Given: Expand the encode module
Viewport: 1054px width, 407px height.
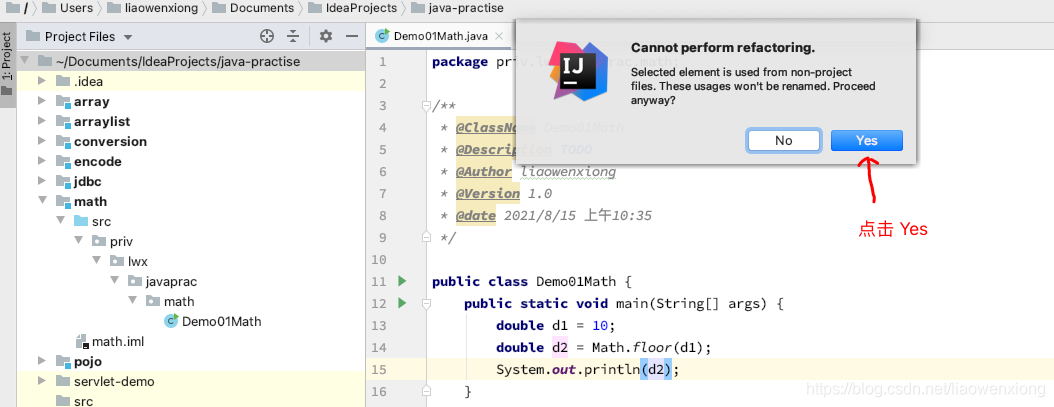Looking at the screenshot, I should click(42, 161).
